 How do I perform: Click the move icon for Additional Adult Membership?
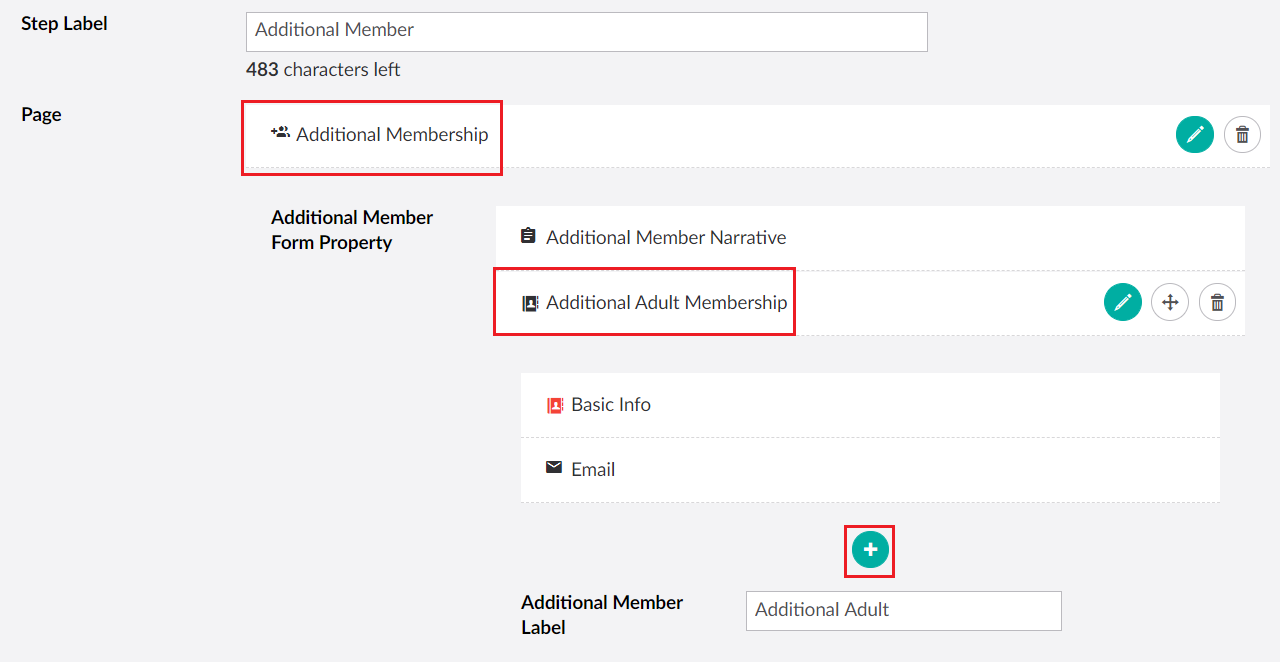coord(1169,301)
